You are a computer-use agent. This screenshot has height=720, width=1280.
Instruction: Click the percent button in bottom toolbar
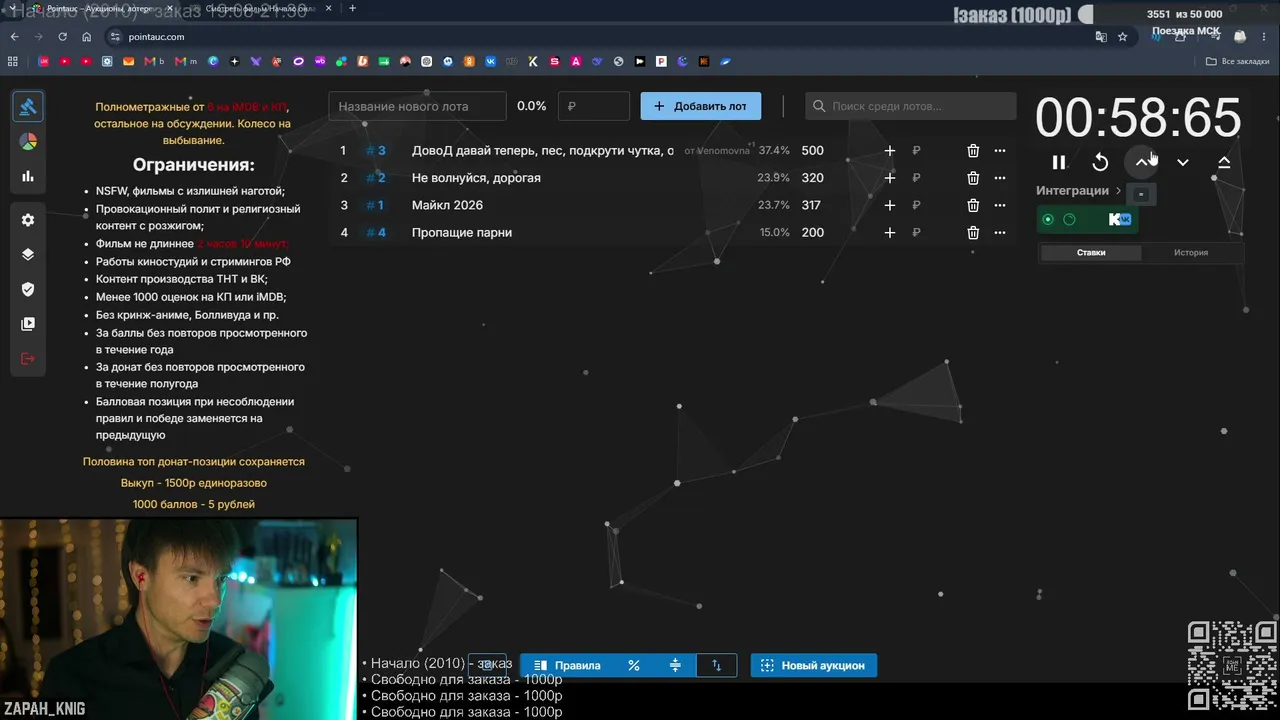[634, 665]
